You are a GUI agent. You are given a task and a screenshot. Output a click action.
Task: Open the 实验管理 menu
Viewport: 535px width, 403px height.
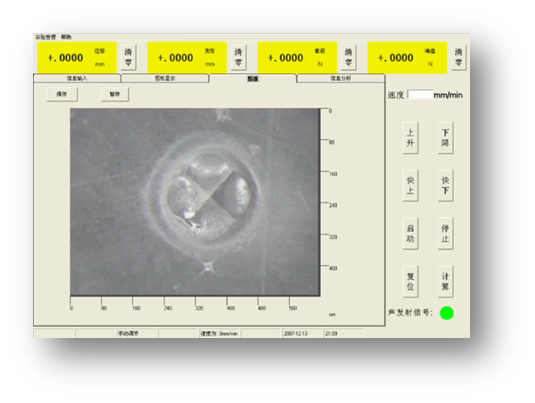coord(46,37)
